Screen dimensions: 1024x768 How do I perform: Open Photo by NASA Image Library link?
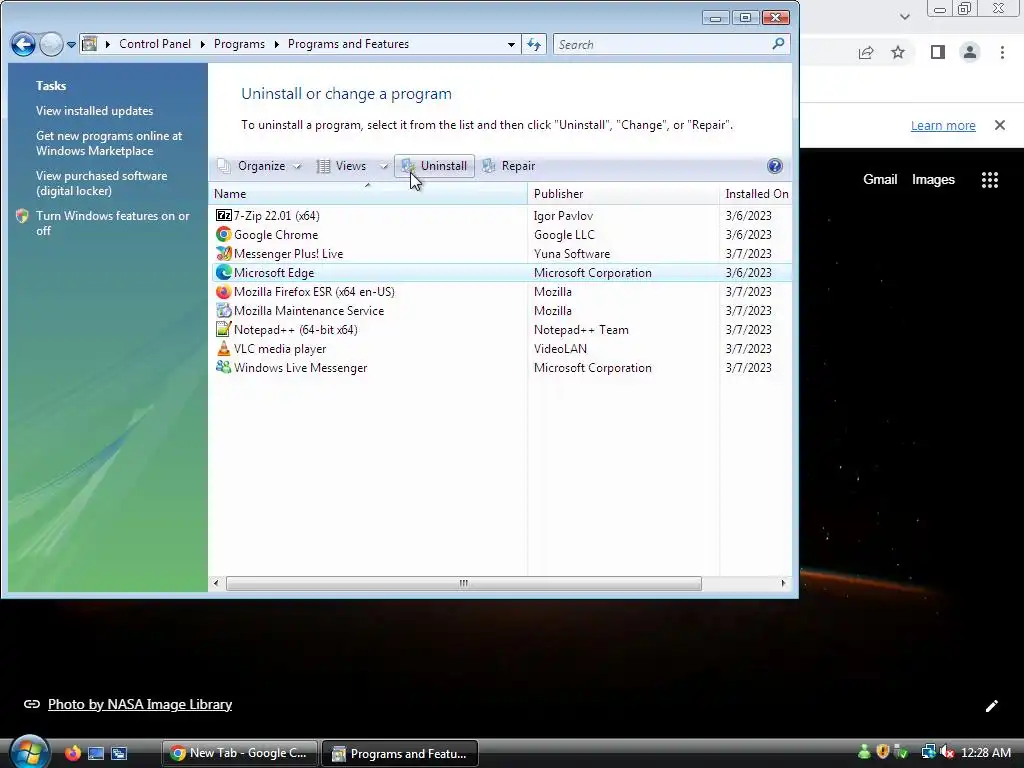(x=140, y=704)
